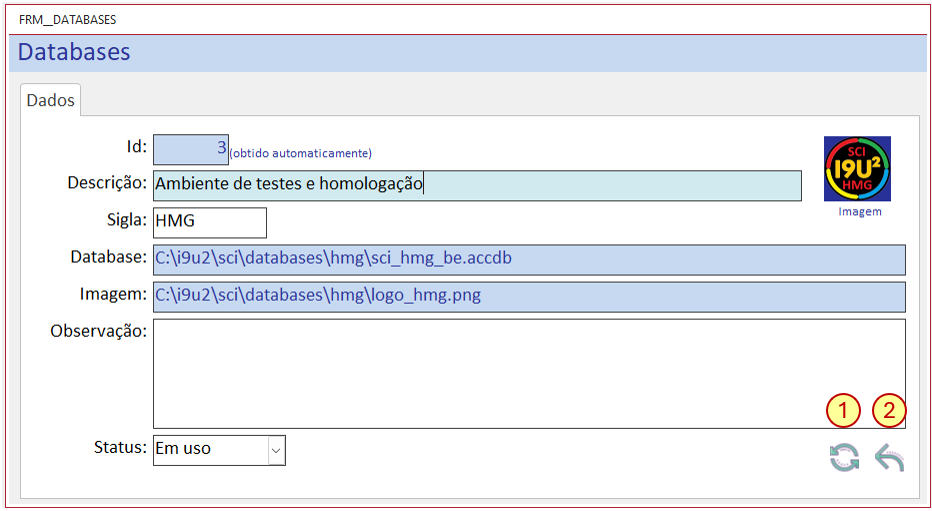932x511 pixels.
Task: Click the Imagem path field
Action: pyautogui.click(x=529, y=296)
